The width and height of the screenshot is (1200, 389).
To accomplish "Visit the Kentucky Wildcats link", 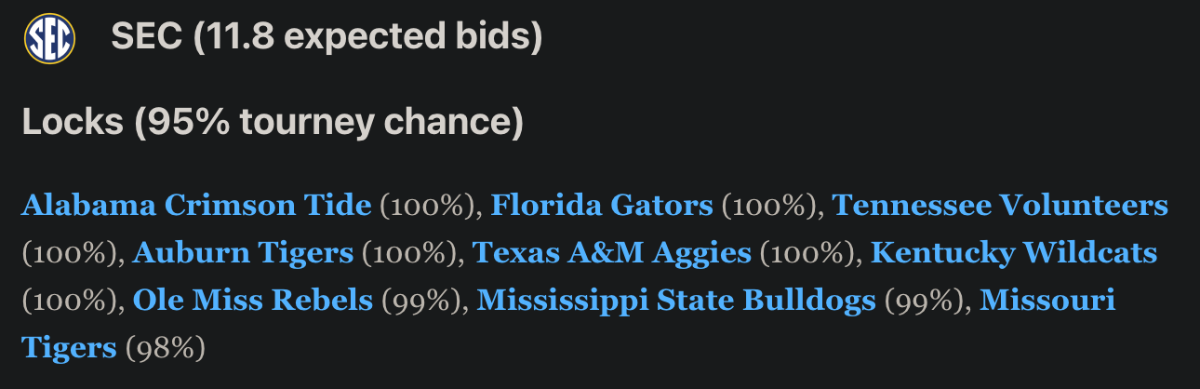I will (x=1014, y=252).
